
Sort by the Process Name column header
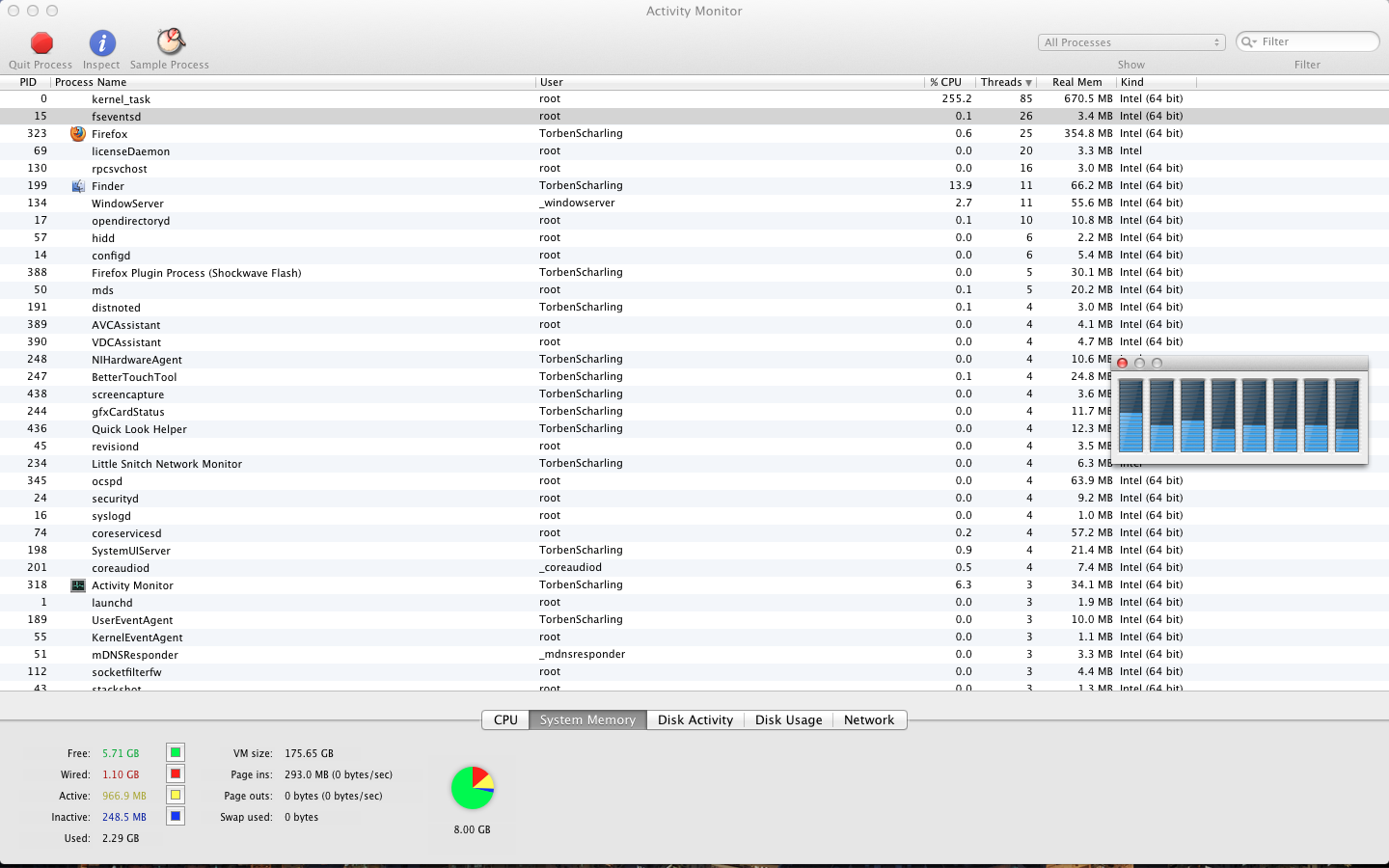293,82
